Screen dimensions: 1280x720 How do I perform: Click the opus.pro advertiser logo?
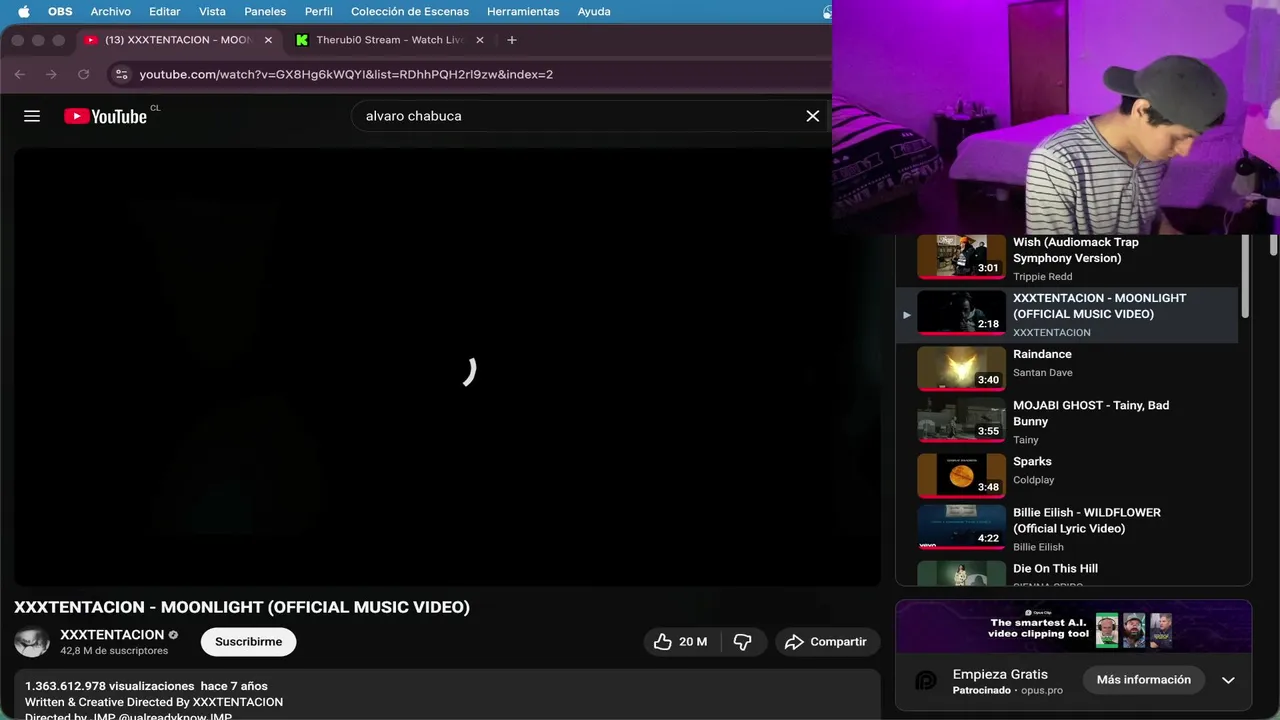(926, 680)
